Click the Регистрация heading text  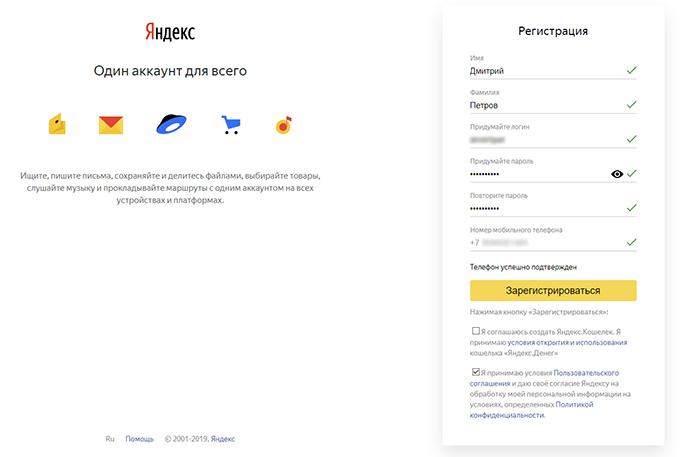[553, 31]
